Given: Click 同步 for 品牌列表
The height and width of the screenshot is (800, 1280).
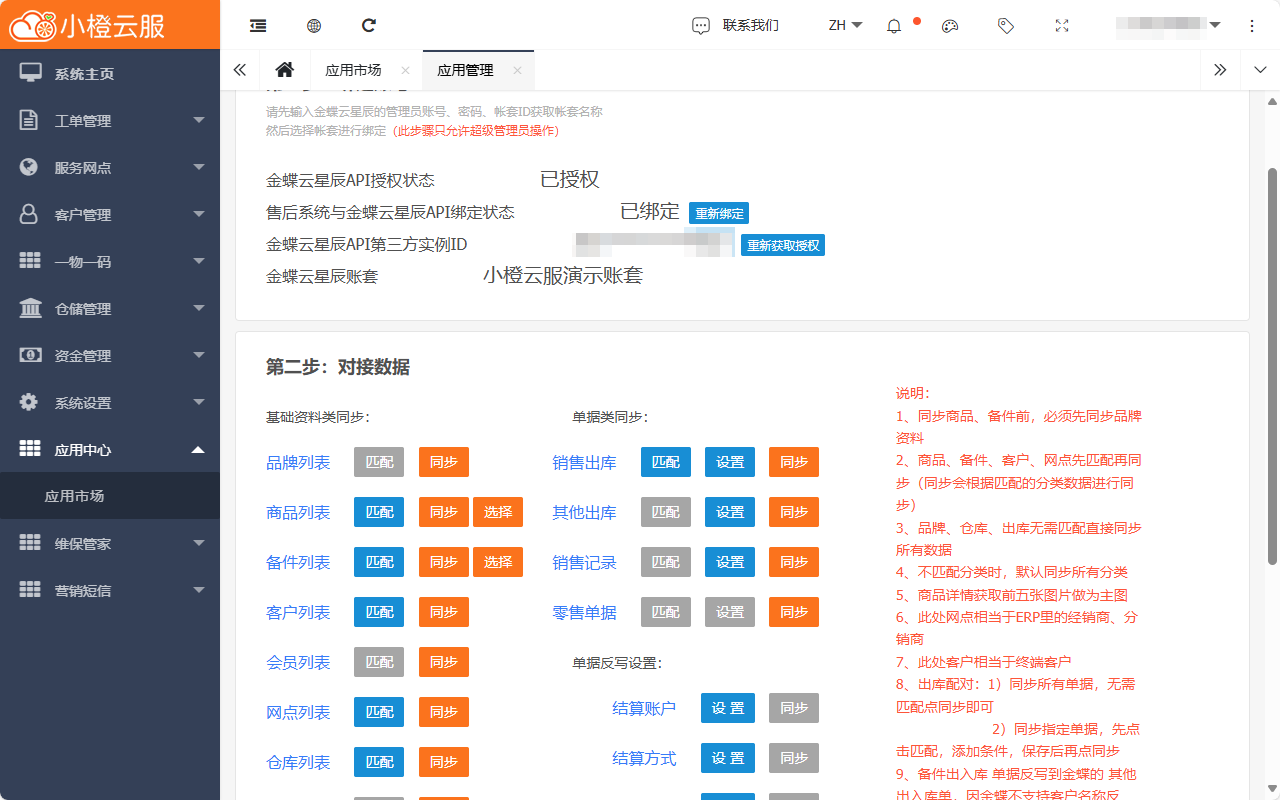Looking at the screenshot, I should point(444,462).
